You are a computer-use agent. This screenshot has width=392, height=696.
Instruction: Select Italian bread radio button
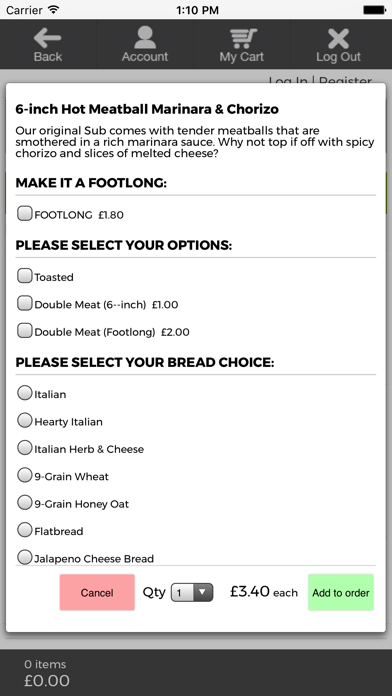pyautogui.click(x=24, y=393)
